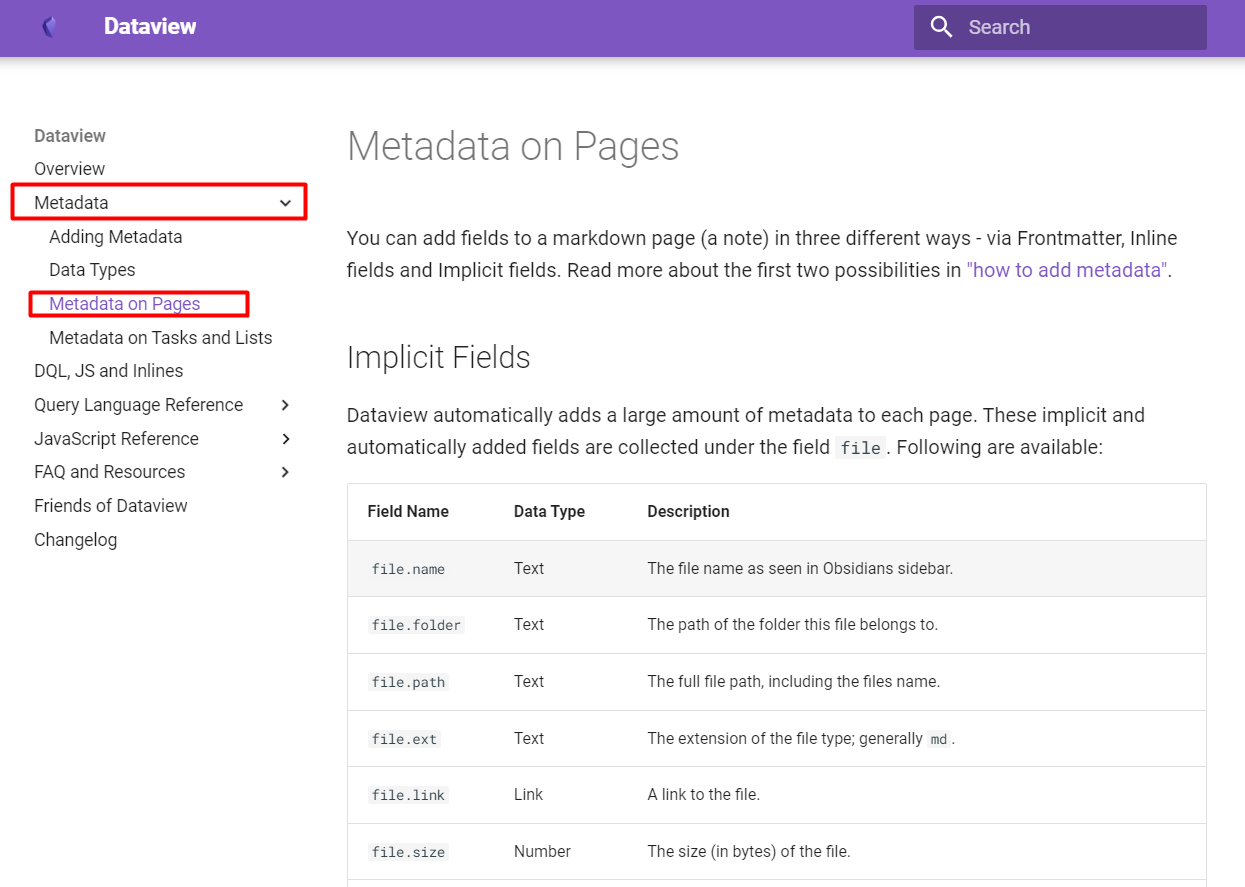
Task: Collapse the Metadata section in sidebar
Action: click(x=285, y=202)
